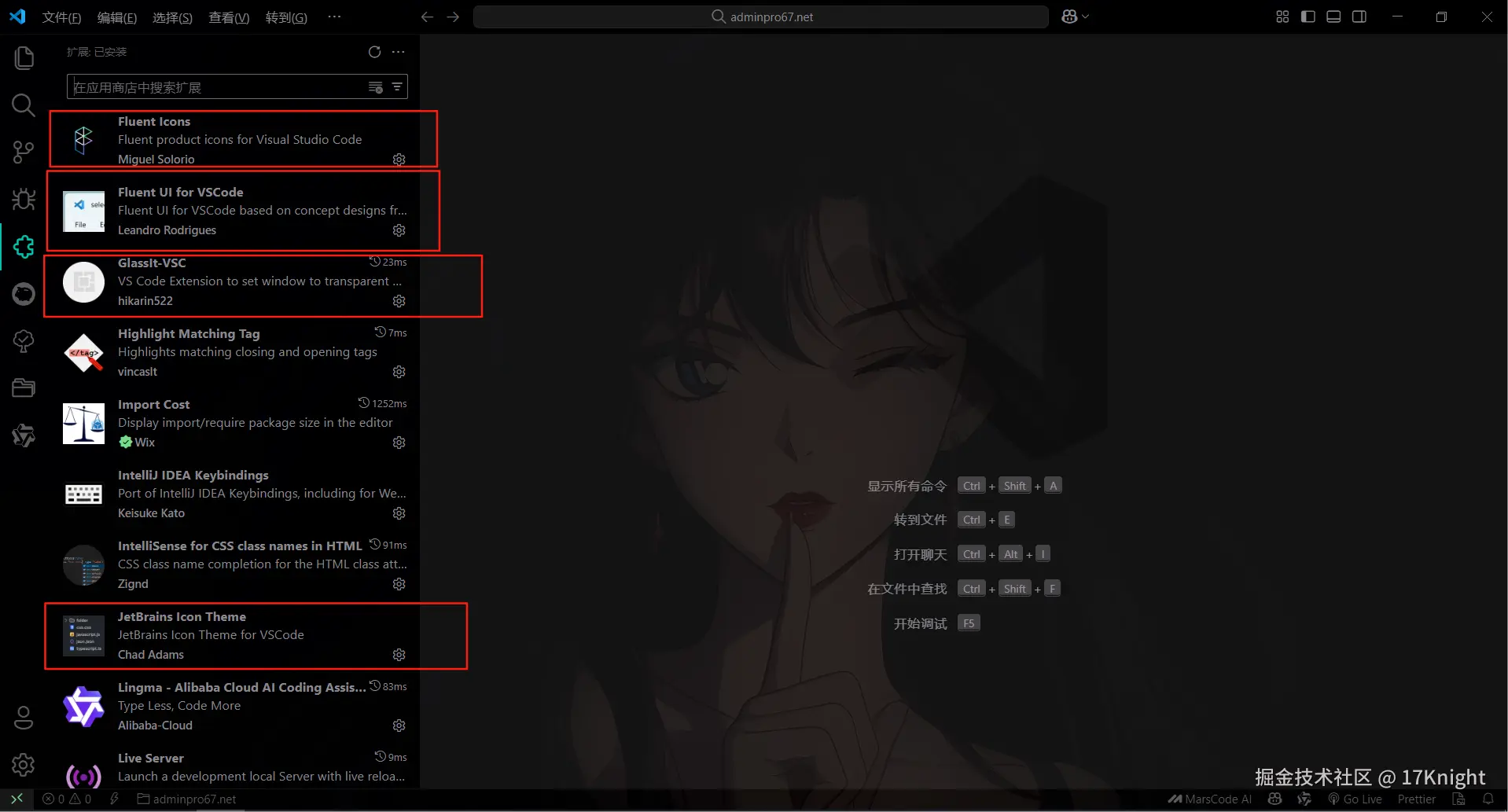Viewport: 1508px width, 812px height.
Task: Open the title bar overflow menu
Action: click(333, 16)
